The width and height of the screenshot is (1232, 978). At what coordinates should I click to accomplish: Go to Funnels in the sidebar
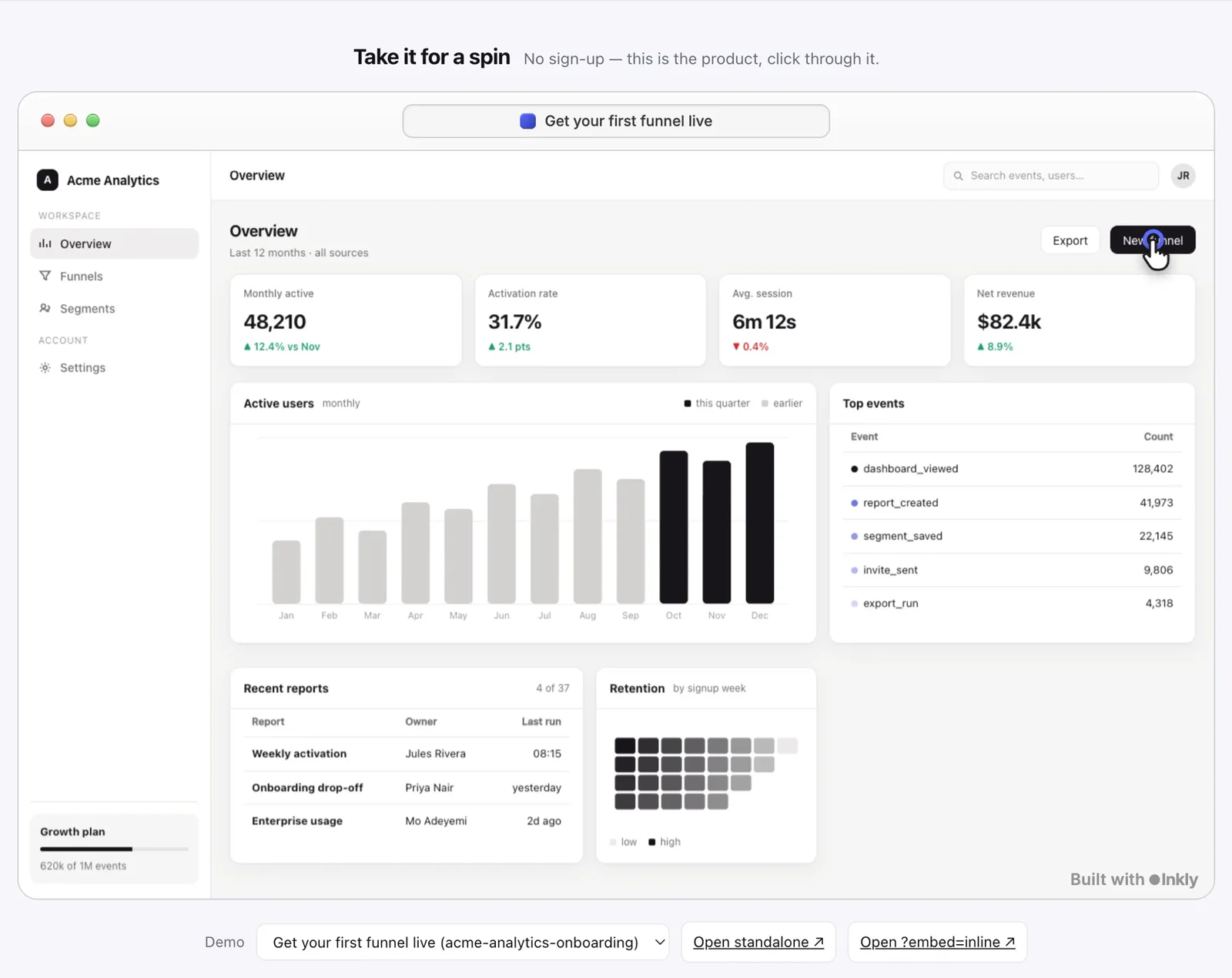pos(114,276)
